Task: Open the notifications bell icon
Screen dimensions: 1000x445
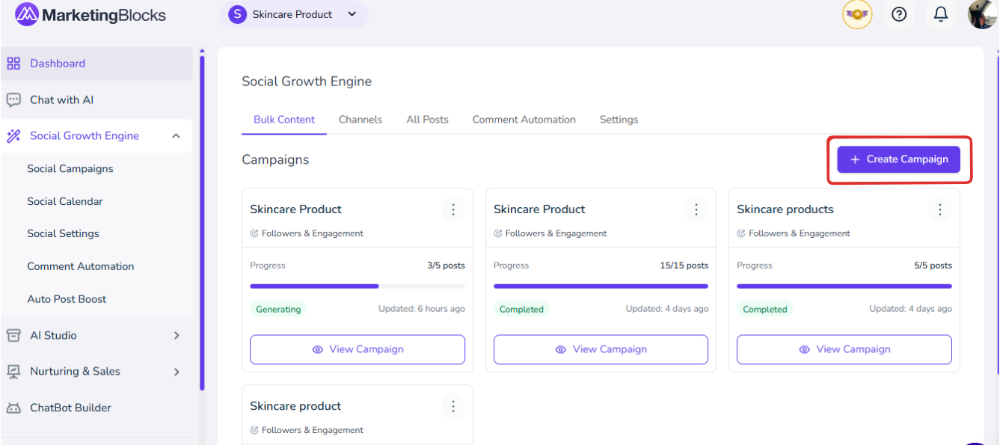Action: (x=940, y=15)
